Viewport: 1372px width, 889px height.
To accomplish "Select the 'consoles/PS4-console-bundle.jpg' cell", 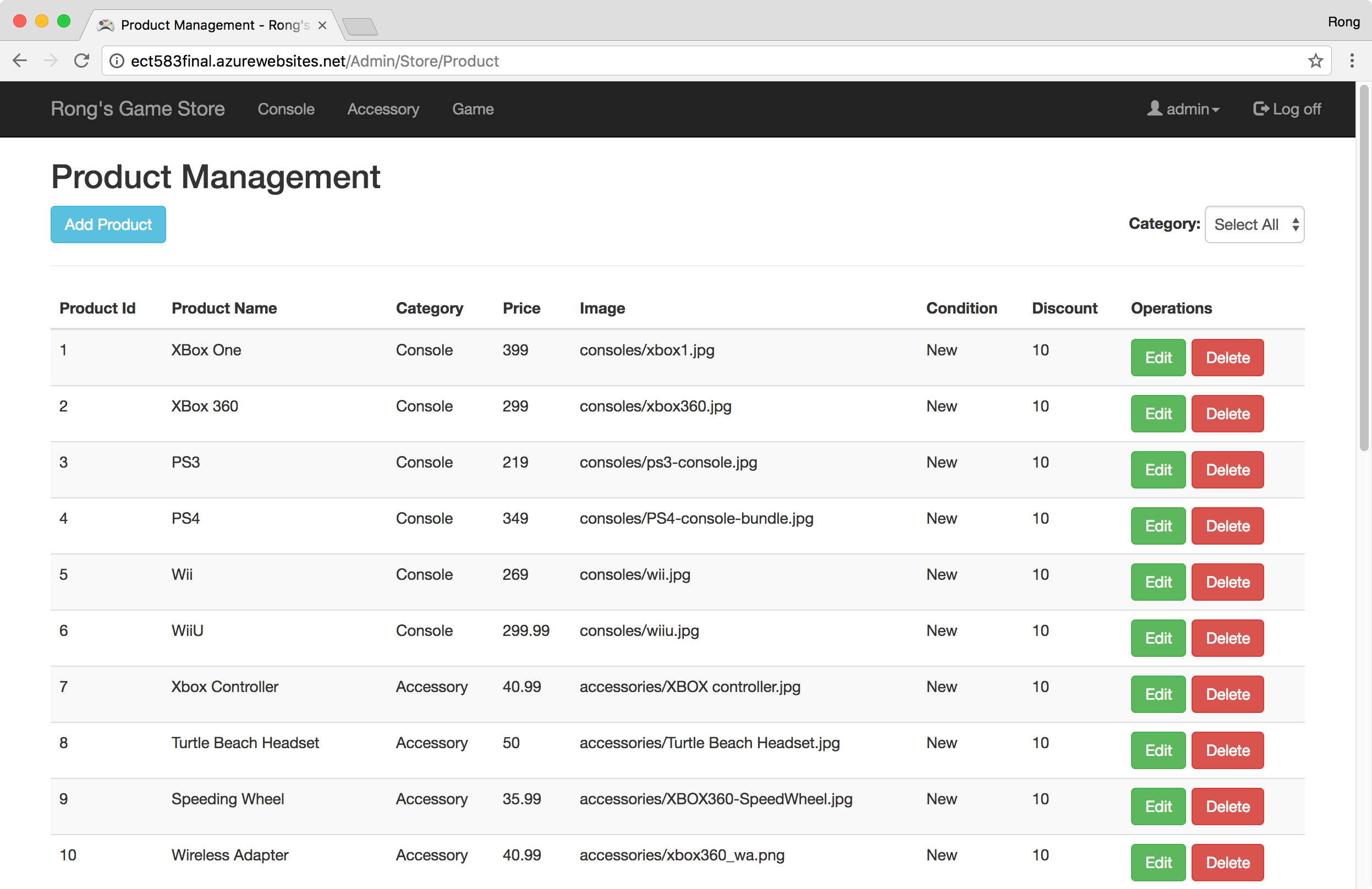I will 696,518.
